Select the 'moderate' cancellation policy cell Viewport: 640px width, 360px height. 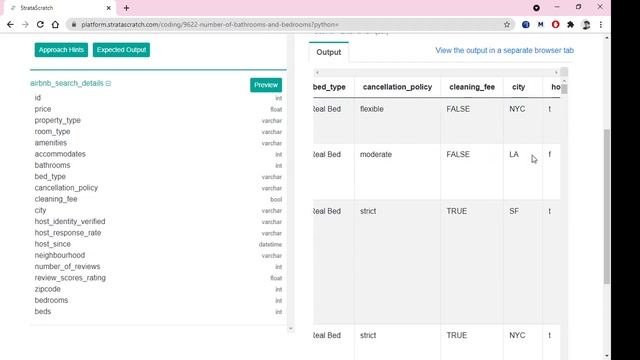click(x=376, y=154)
